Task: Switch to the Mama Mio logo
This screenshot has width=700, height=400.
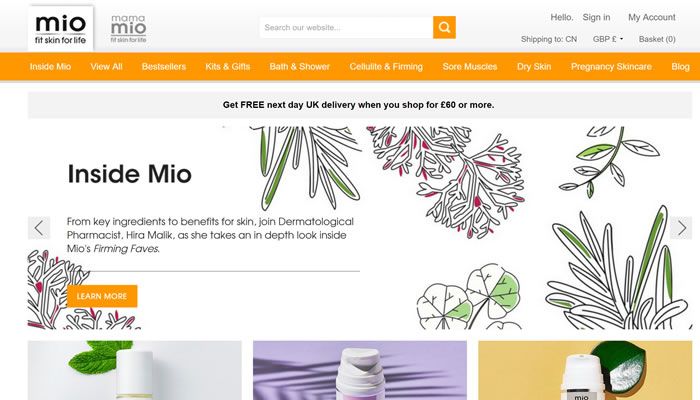Action: point(129,29)
